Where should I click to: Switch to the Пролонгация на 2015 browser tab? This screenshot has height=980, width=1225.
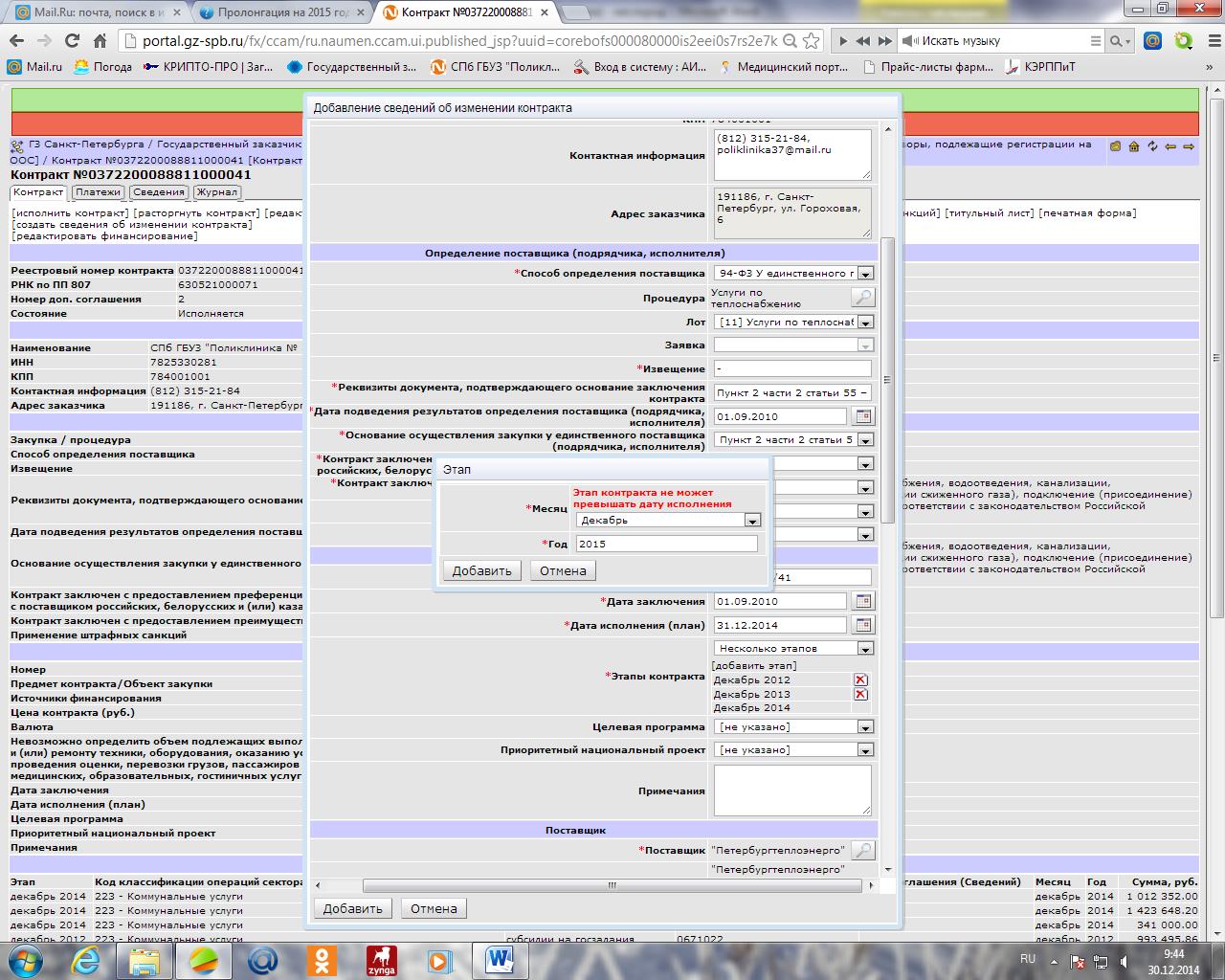coord(282,12)
